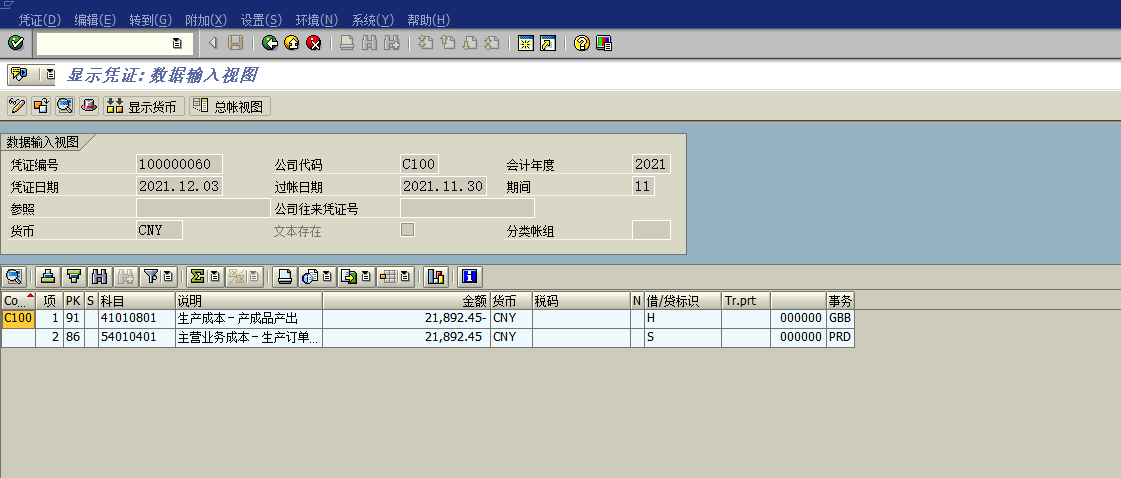Click the 过帐日期 field 2021.11.30
1121x478 pixels.
tap(443, 186)
